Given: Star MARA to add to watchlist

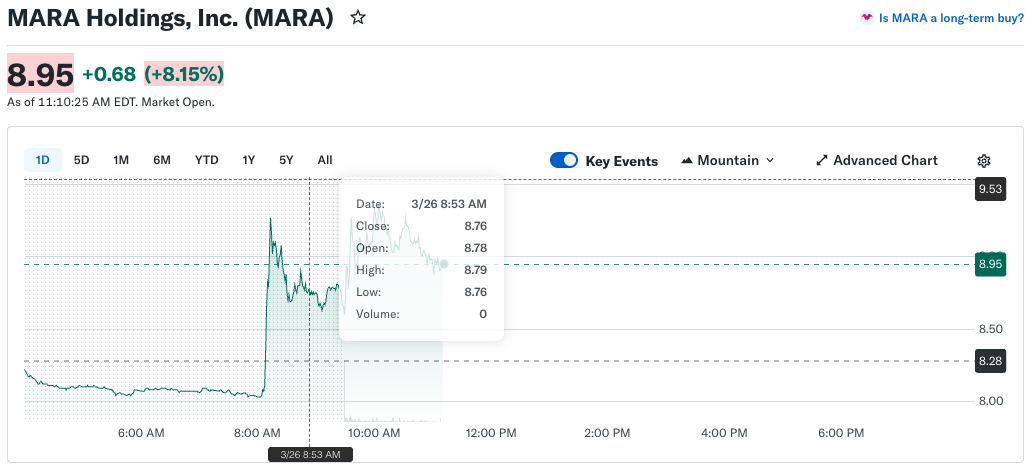Looking at the screenshot, I should [x=358, y=18].
